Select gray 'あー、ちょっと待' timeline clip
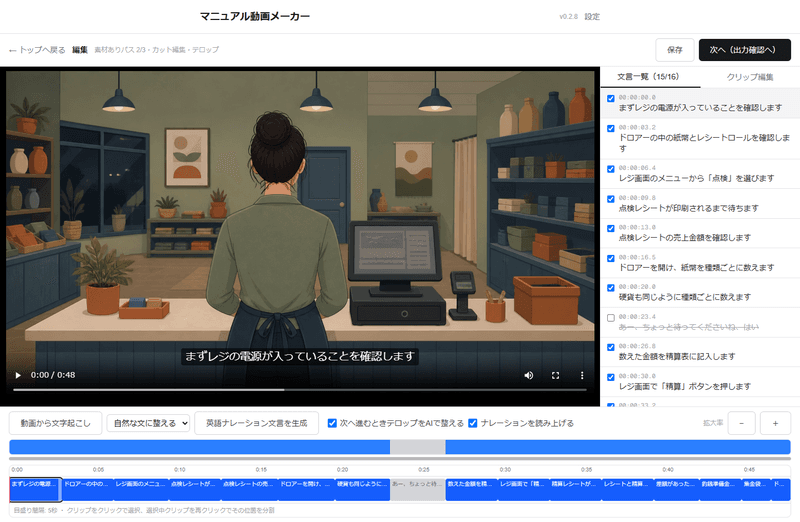This screenshot has height=522, width=800. point(417,489)
